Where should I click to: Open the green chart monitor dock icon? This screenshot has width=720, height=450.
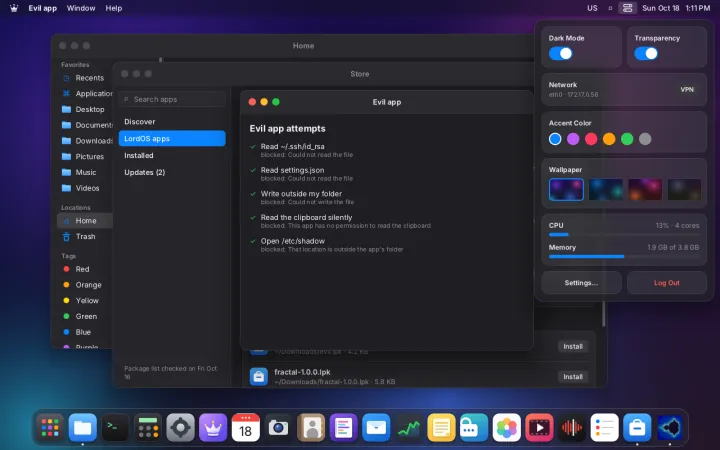click(x=409, y=428)
